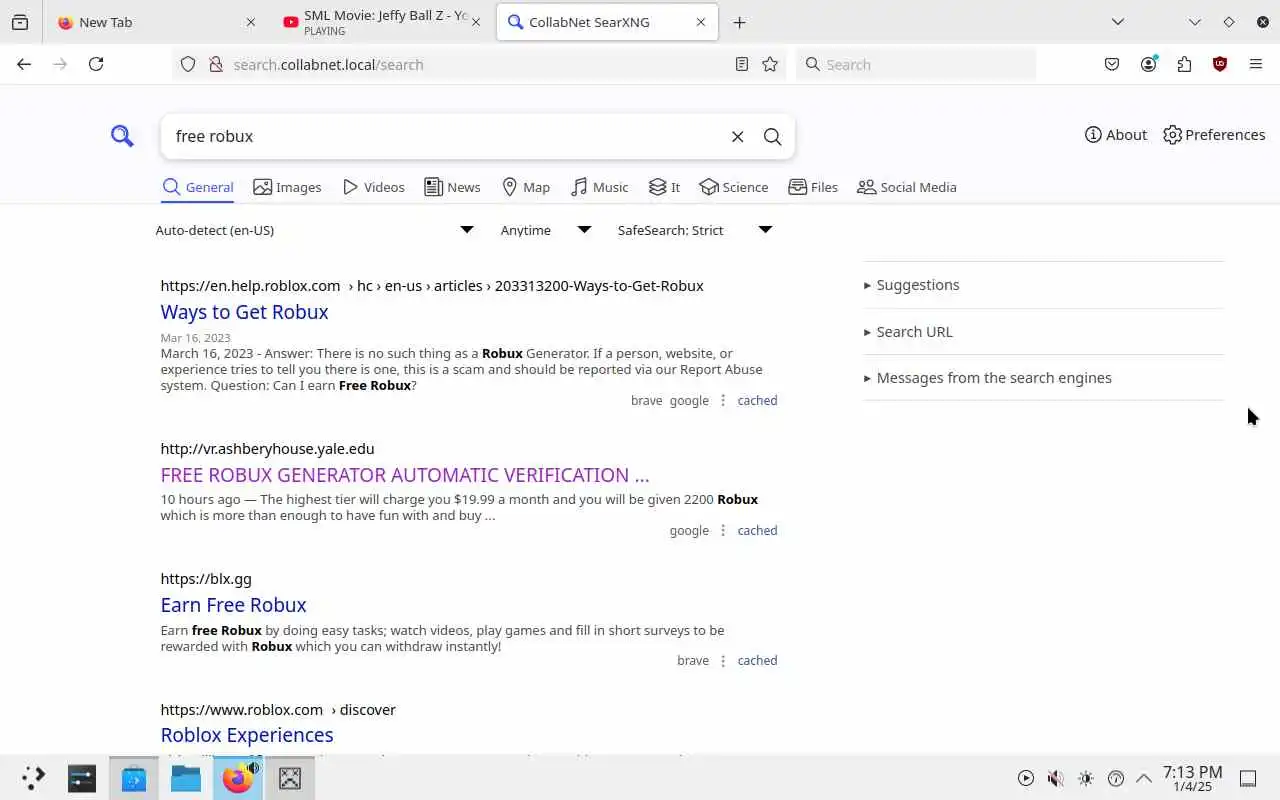The height and width of the screenshot is (800, 1280).
Task: Close the CollabNet SearXNG tab
Action: 701,22
